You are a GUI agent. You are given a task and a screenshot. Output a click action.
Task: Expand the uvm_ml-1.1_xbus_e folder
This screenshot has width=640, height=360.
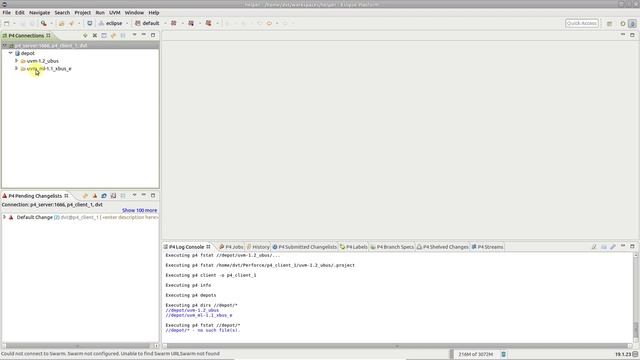pyautogui.click(x=16, y=69)
